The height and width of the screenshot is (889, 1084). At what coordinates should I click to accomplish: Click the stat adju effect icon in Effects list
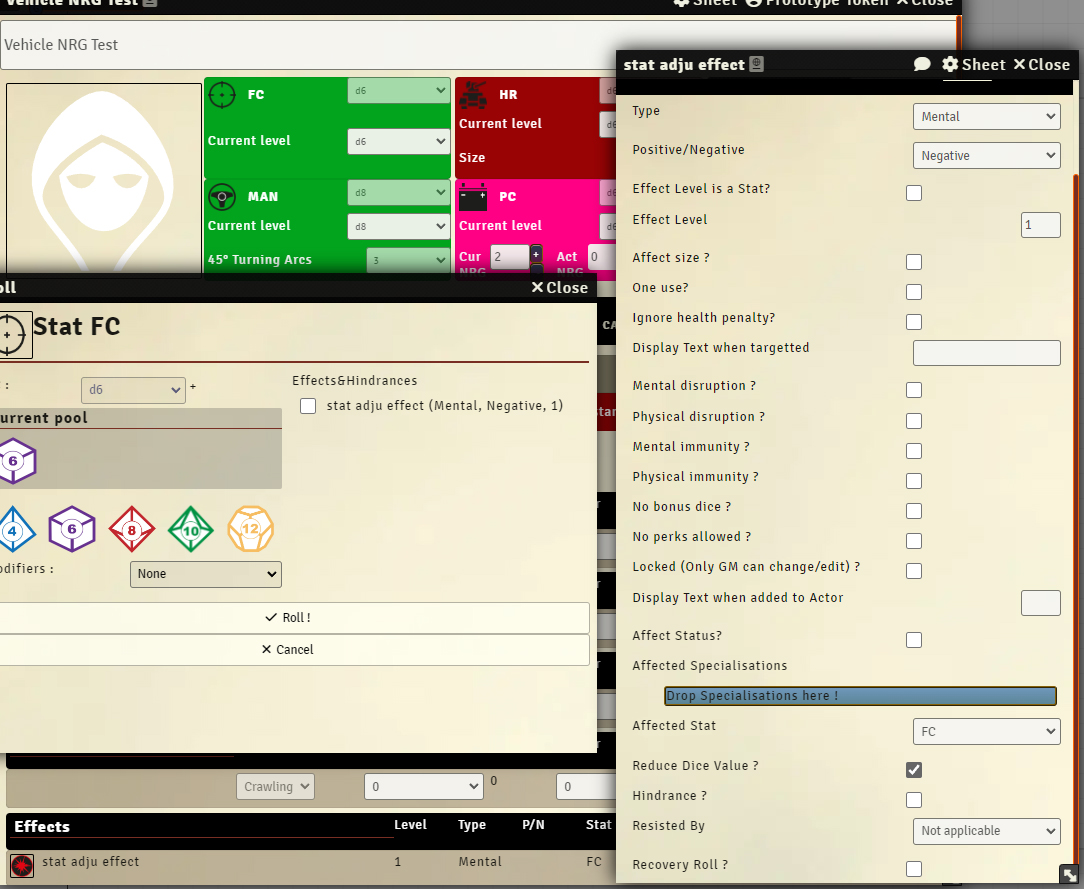pos(22,865)
